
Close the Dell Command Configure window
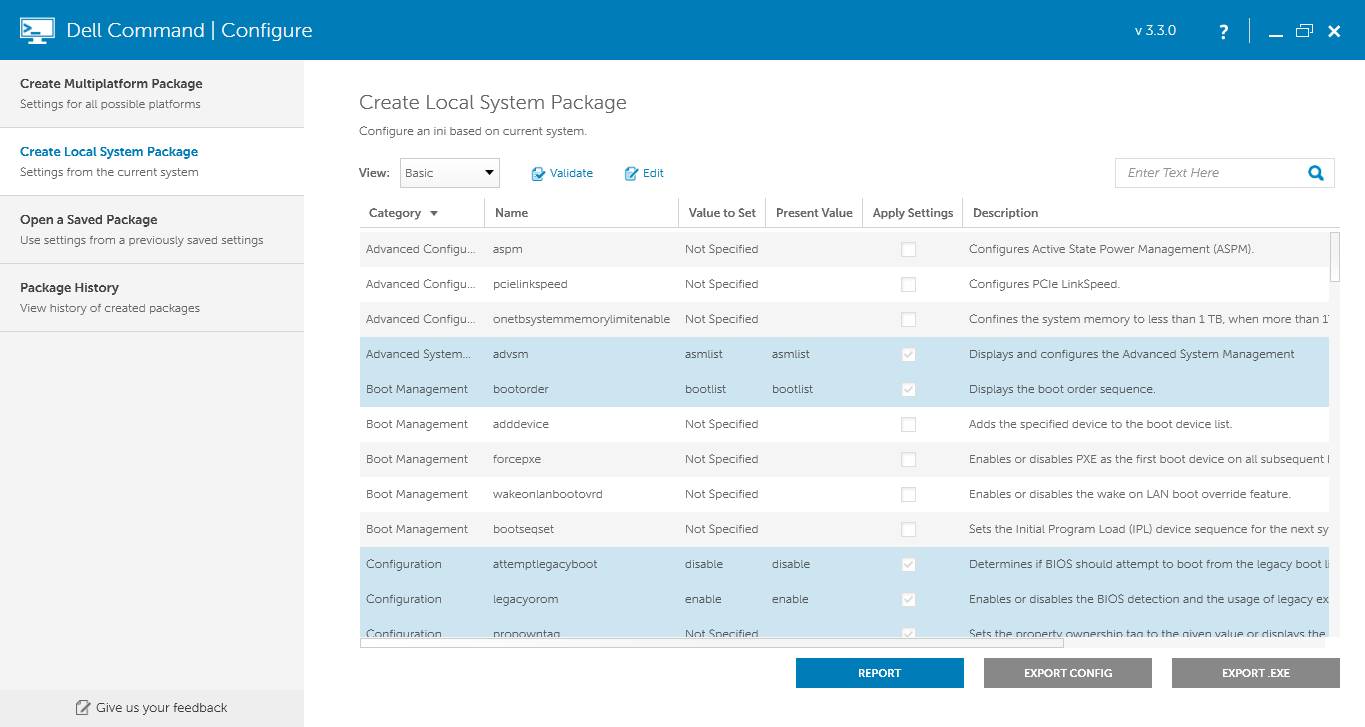(x=1334, y=32)
